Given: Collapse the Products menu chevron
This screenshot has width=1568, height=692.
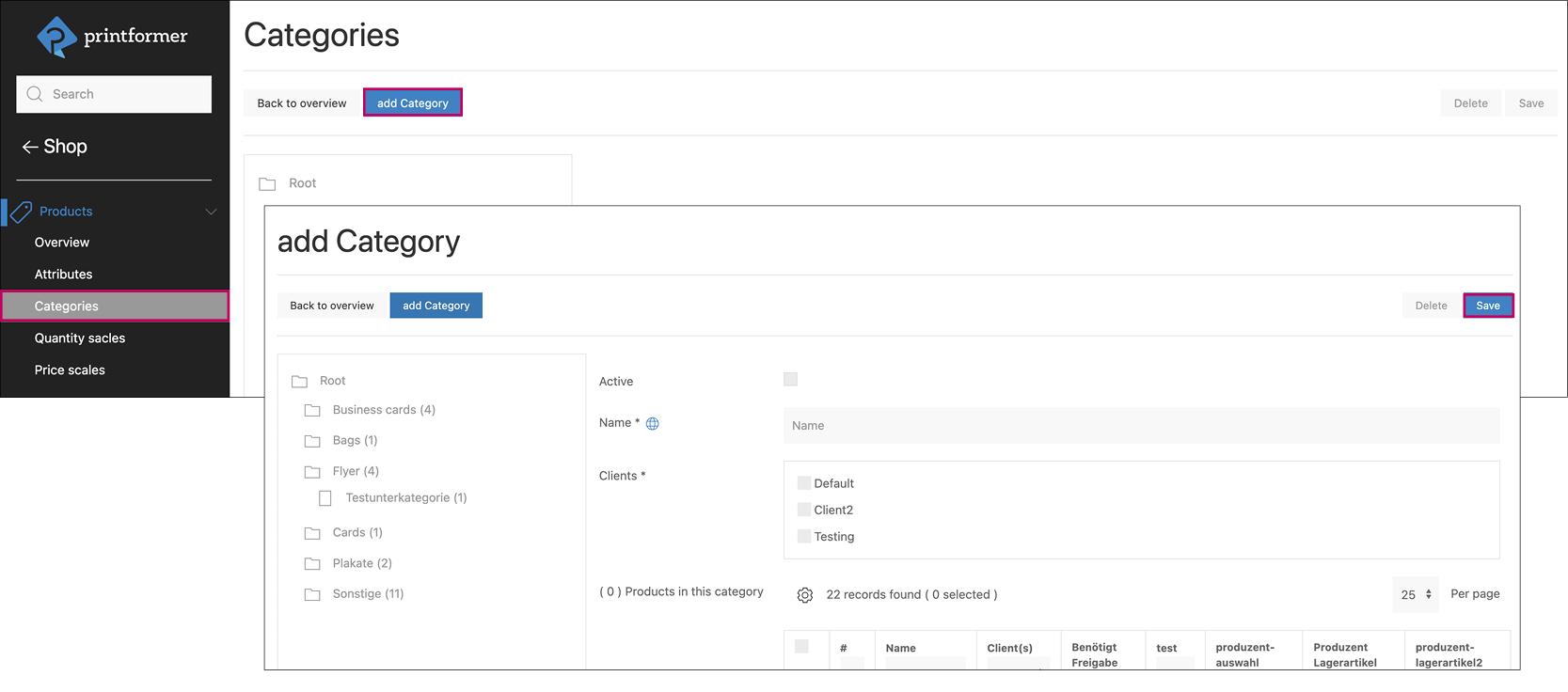Looking at the screenshot, I should click(211, 212).
